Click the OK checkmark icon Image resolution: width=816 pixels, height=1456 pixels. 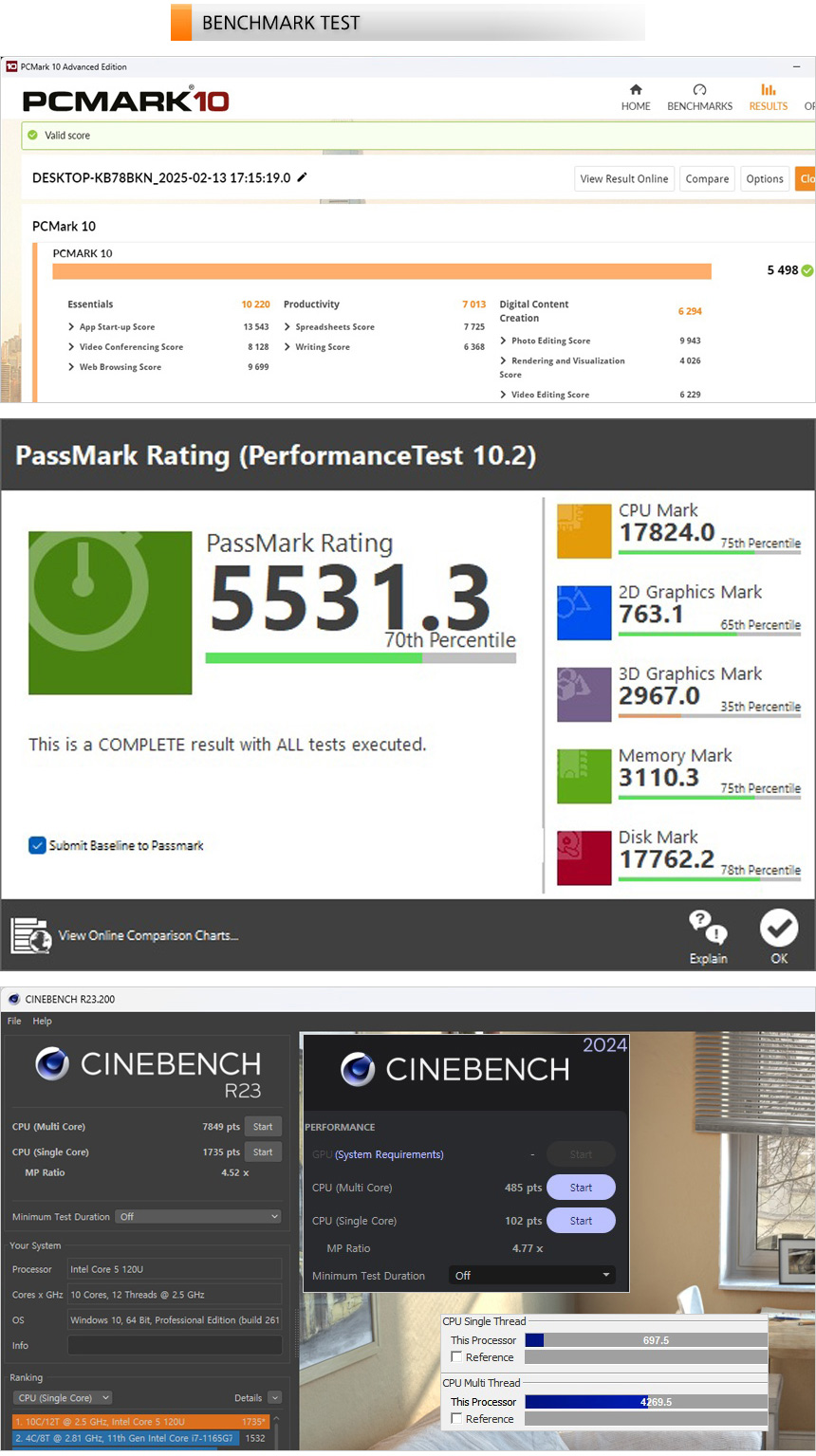[x=778, y=928]
